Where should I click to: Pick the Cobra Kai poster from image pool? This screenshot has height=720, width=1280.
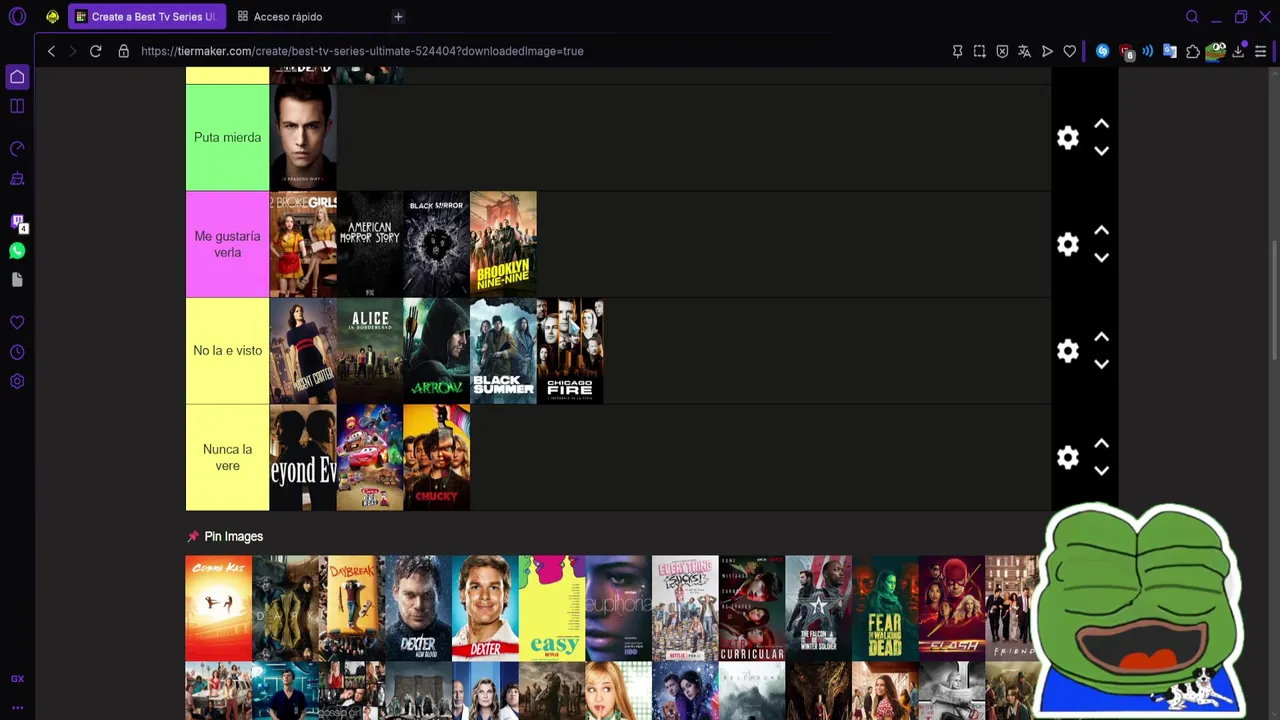(x=218, y=608)
